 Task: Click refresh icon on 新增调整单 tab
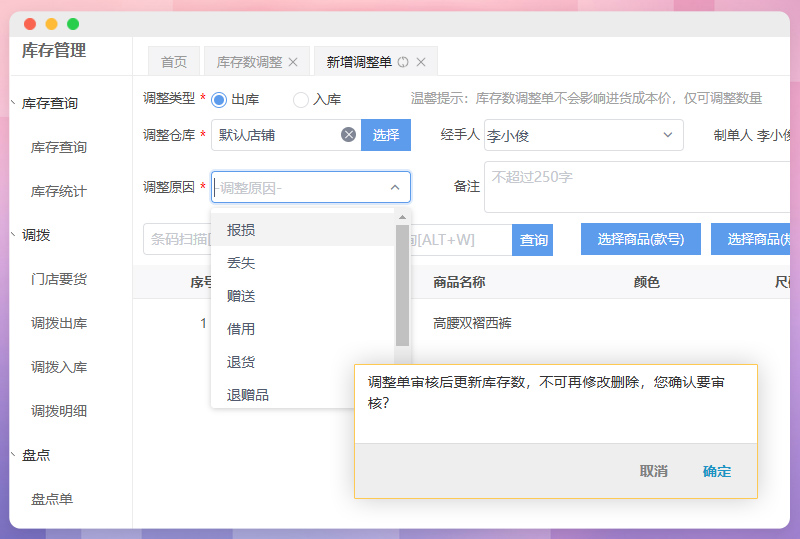pyautogui.click(x=403, y=62)
